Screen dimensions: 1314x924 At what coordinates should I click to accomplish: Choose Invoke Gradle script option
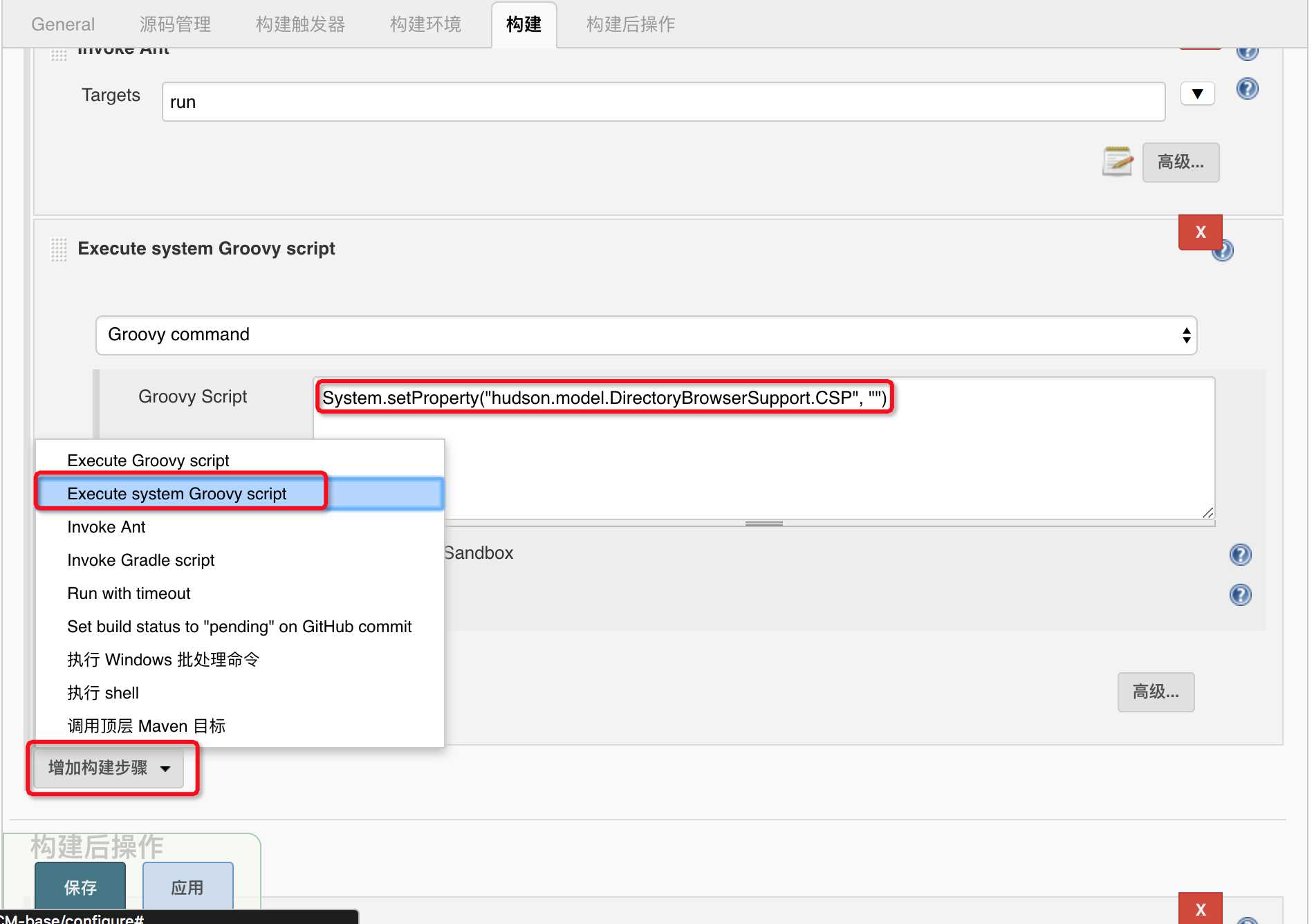click(x=239, y=560)
